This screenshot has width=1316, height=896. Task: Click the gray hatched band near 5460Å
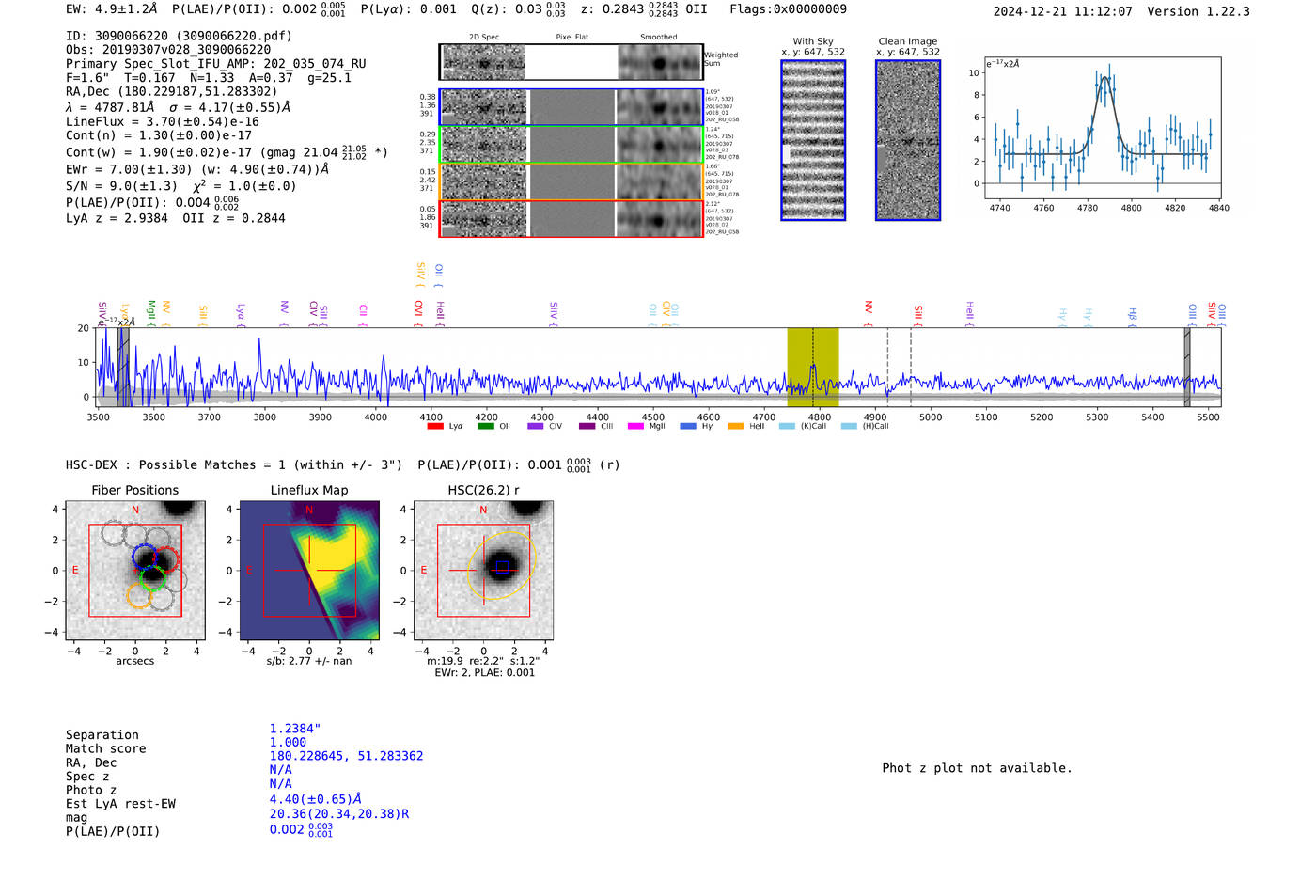(x=1187, y=367)
